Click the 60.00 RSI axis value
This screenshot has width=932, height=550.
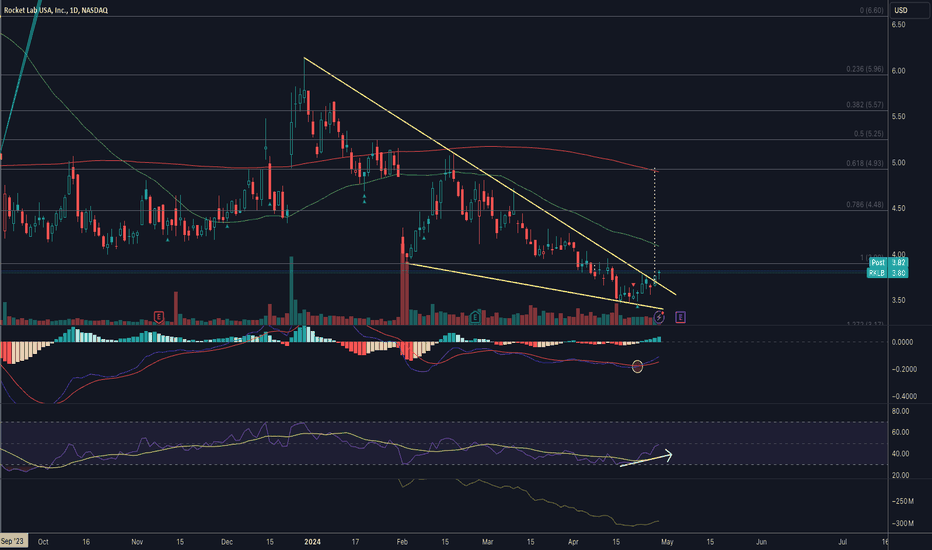[900, 432]
